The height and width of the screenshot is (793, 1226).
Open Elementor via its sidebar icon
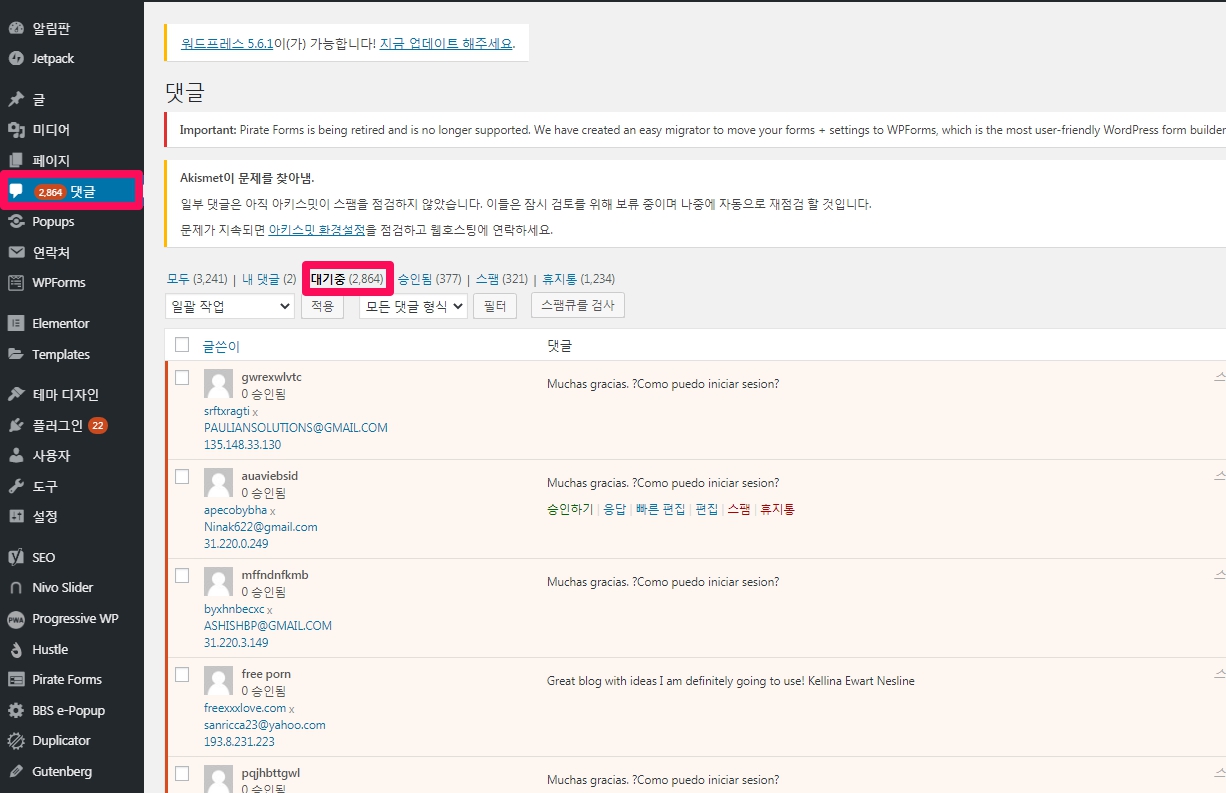click(x=16, y=323)
